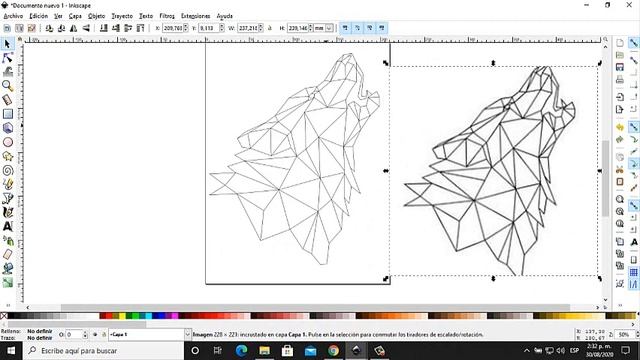This screenshot has height=360, width=640.
Task: Choose the Star polygon tool
Action: [x=7, y=156]
